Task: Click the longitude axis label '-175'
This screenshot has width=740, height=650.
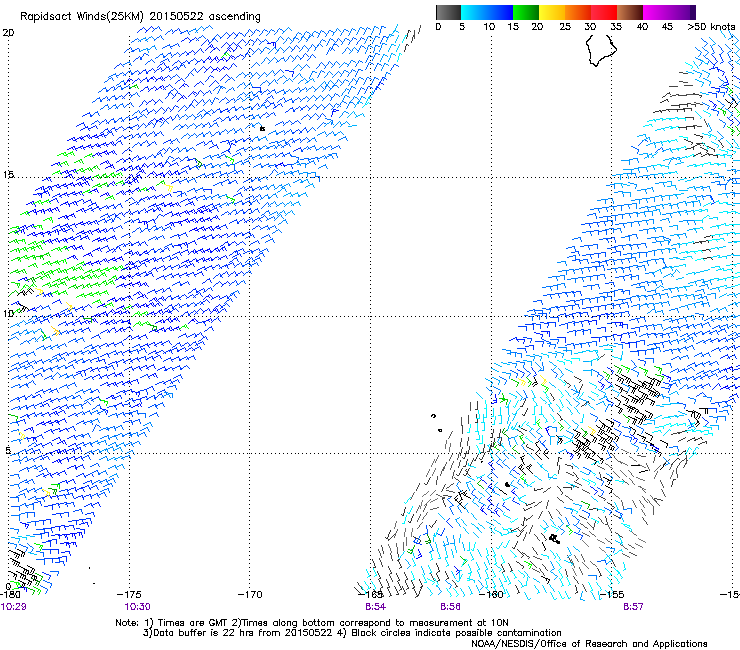Action: 129,595
